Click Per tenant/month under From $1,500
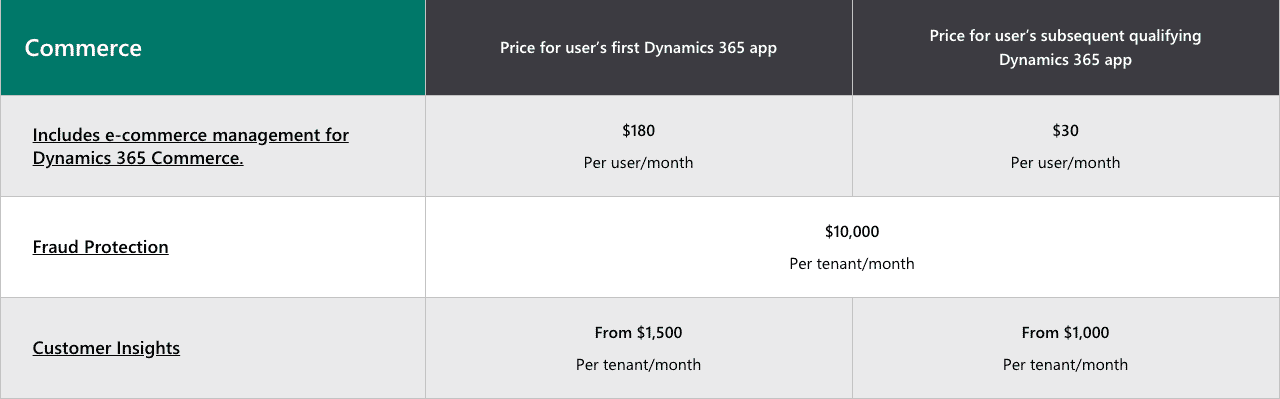Viewport: 1280px width, 399px height. tap(638, 364)
